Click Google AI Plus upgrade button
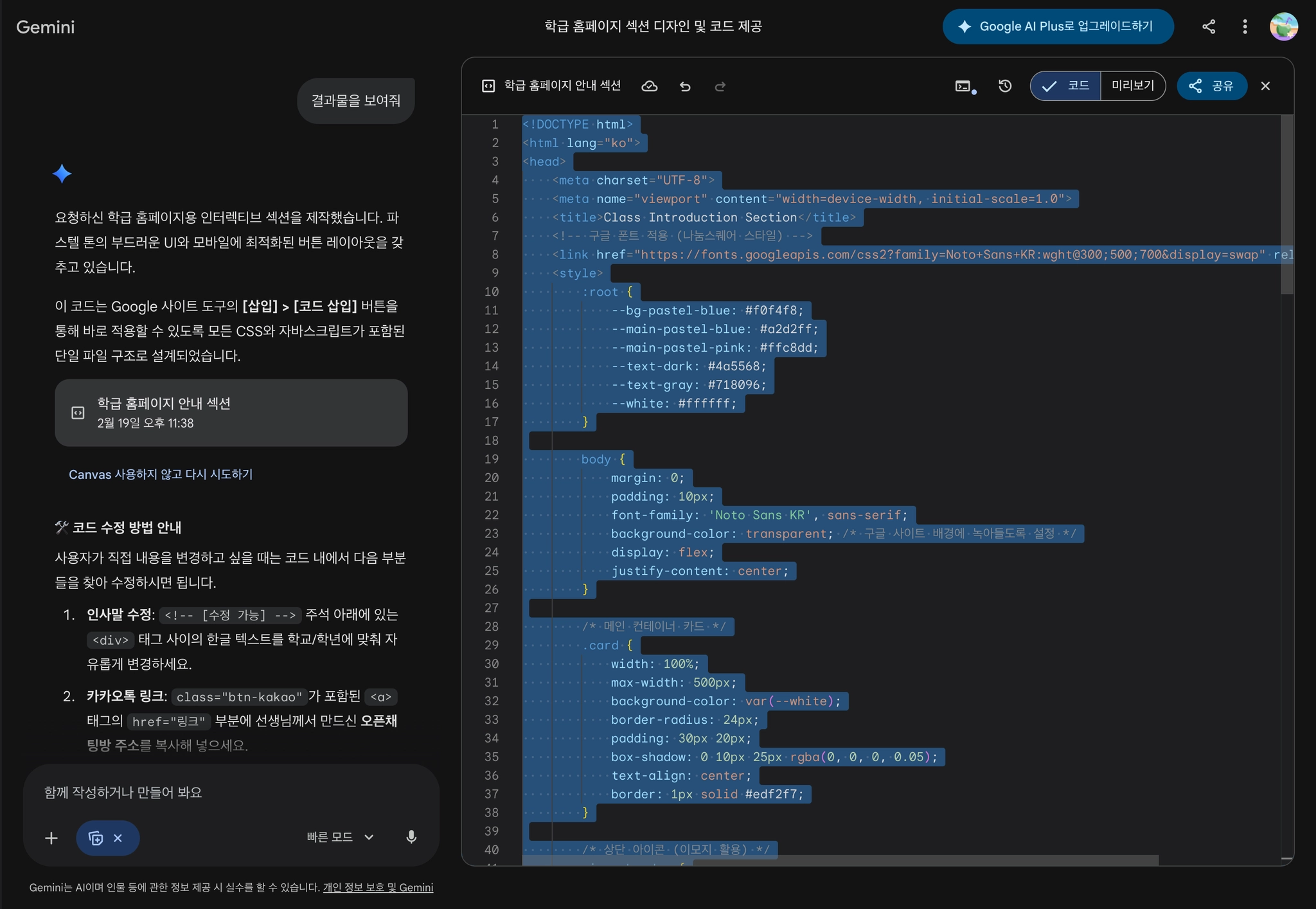Viewport: 1316px width, 909px height. coord(1058,26)
